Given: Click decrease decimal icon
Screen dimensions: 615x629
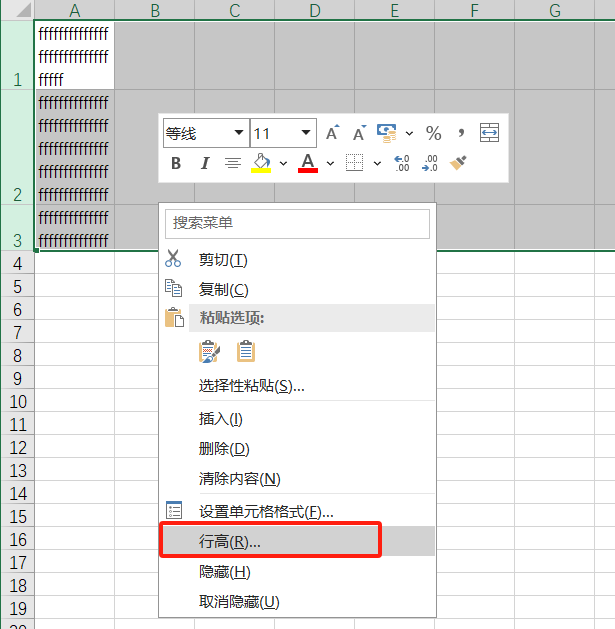Looking at the screenshot, I should click(430, 163).
